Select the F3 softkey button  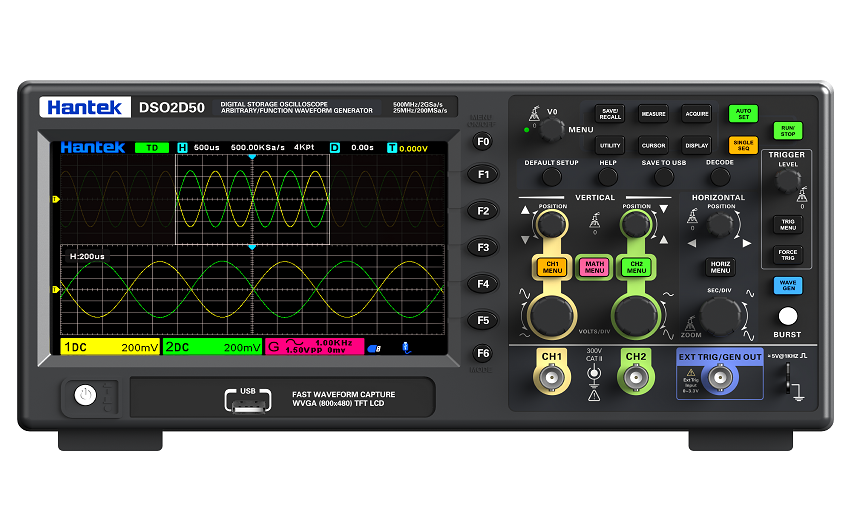[x=483, y=248]
